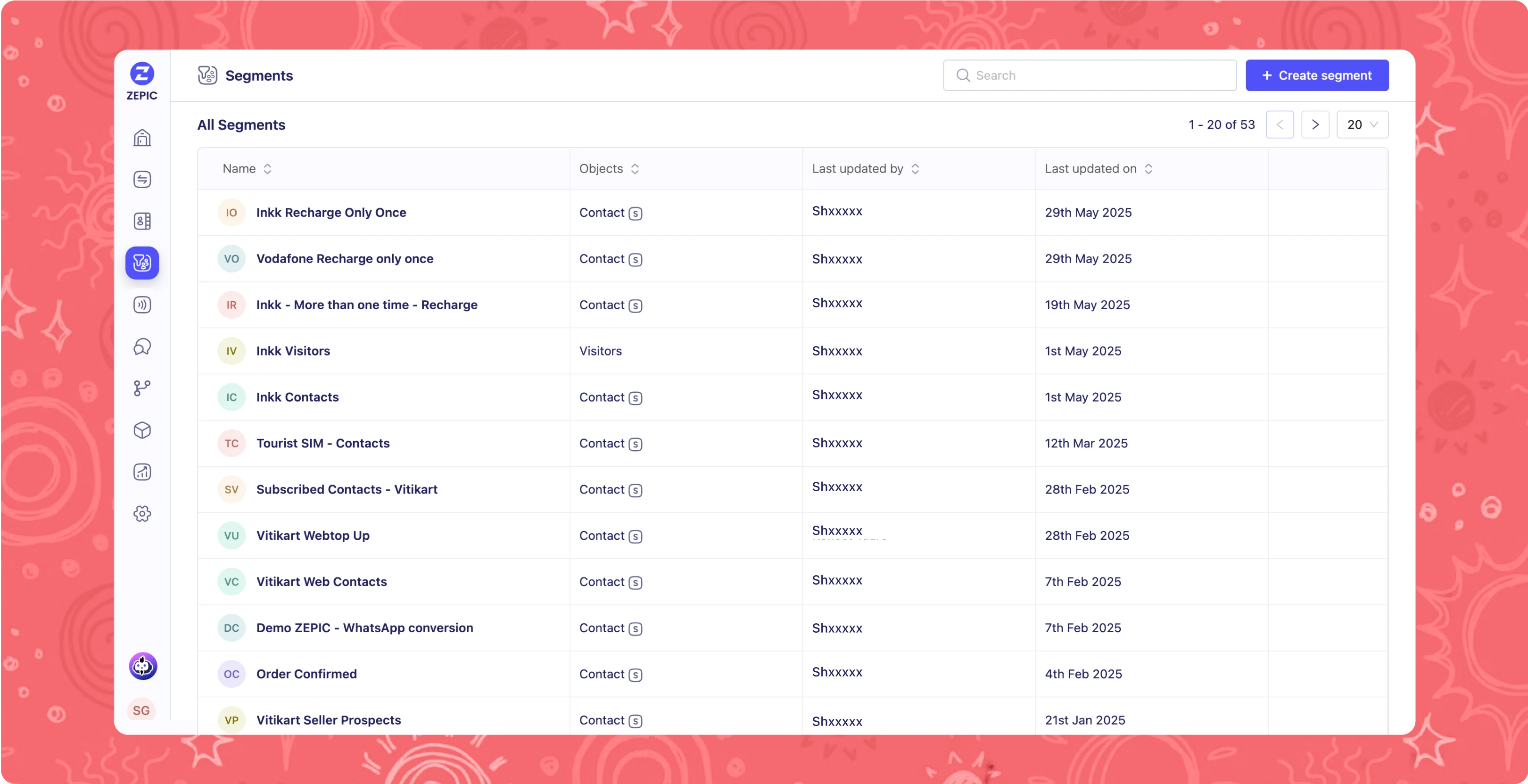
Task: Open the Settings gear sidebar icon
Action: (142, 513)
